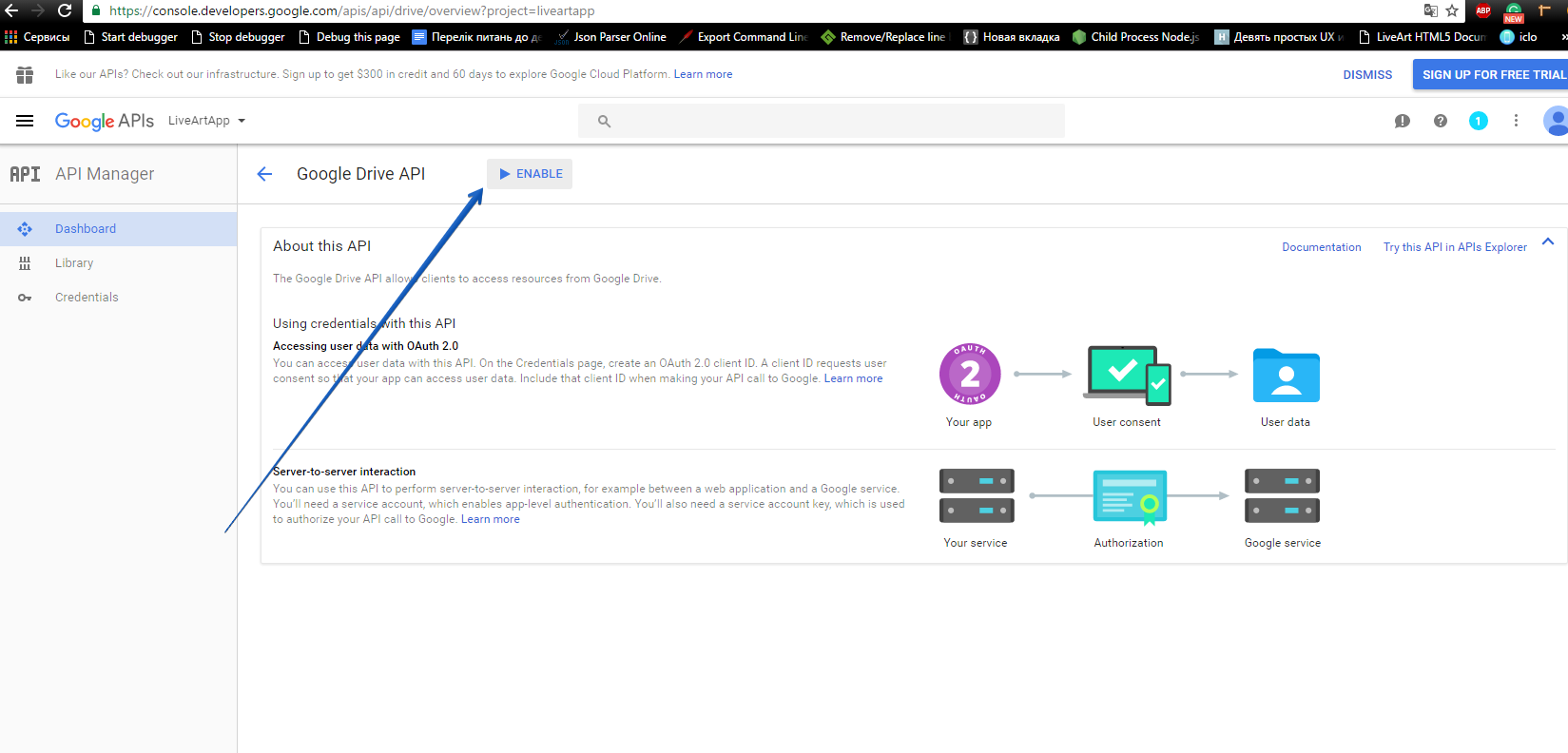This screenshot has width=1568, height=753.
Task: Click the browser back arrow
Action: 11,10
